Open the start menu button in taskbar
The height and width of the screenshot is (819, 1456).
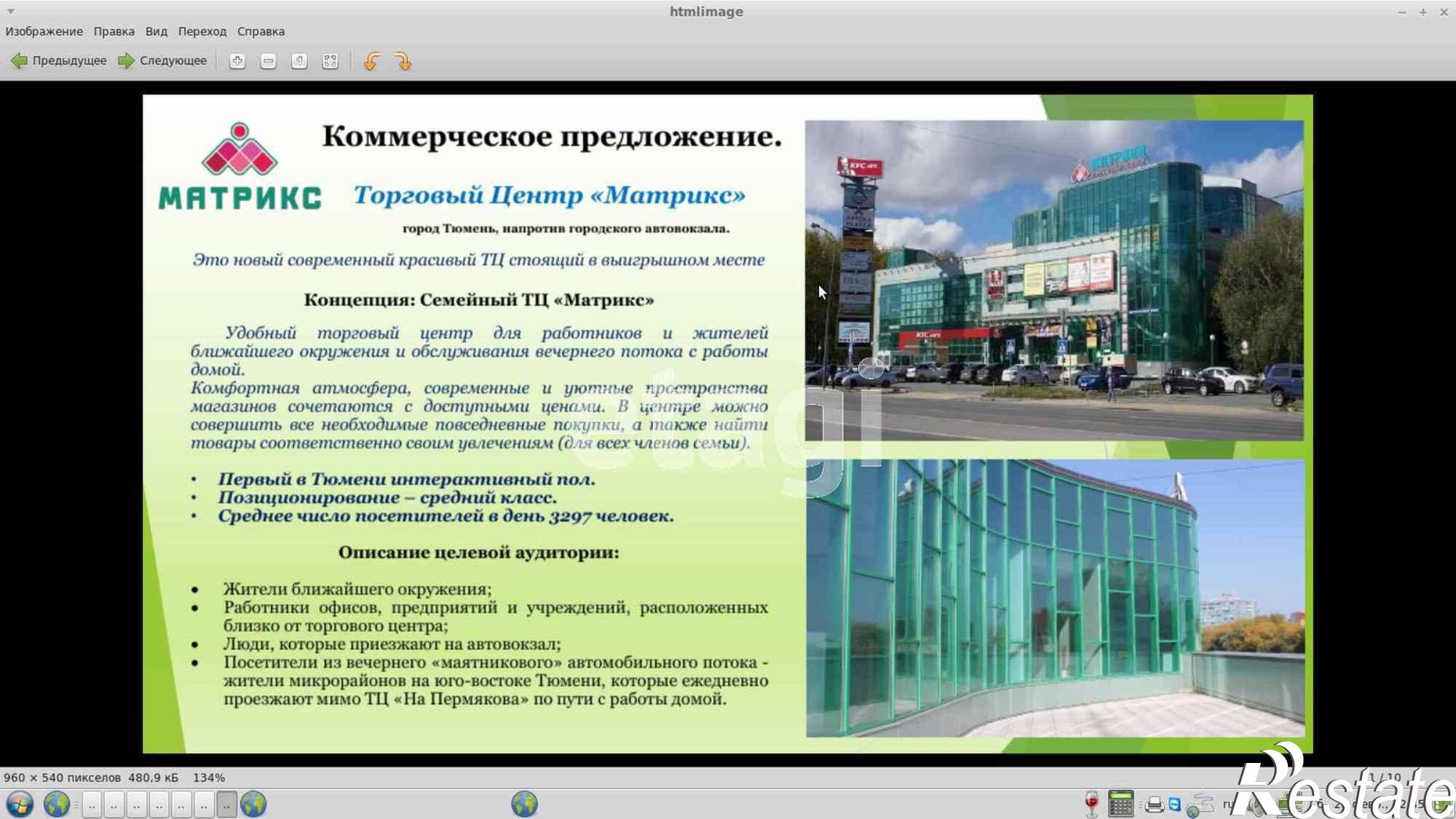[20, 804]
